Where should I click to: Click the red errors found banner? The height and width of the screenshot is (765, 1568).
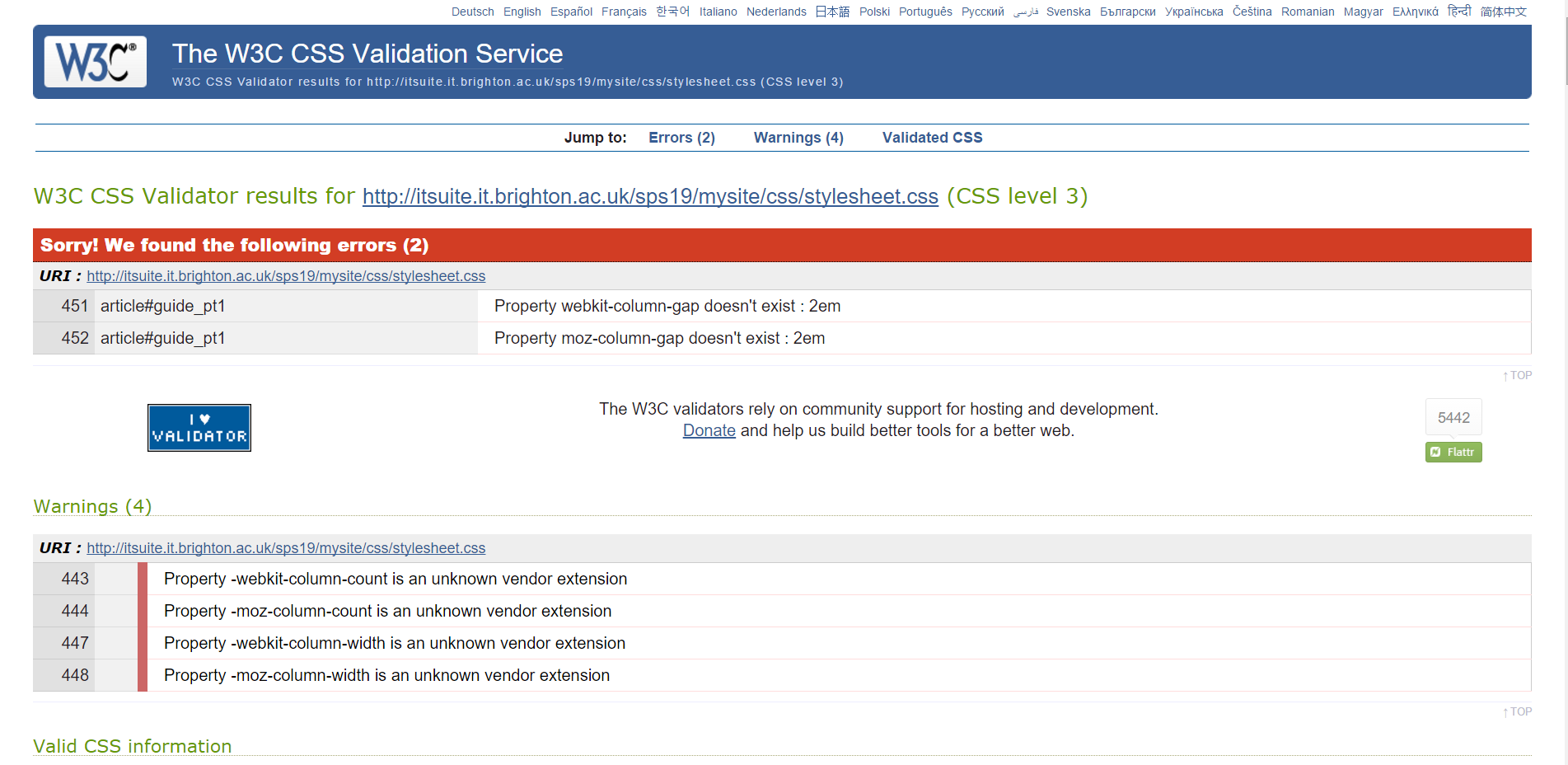(x=782, y=245)
